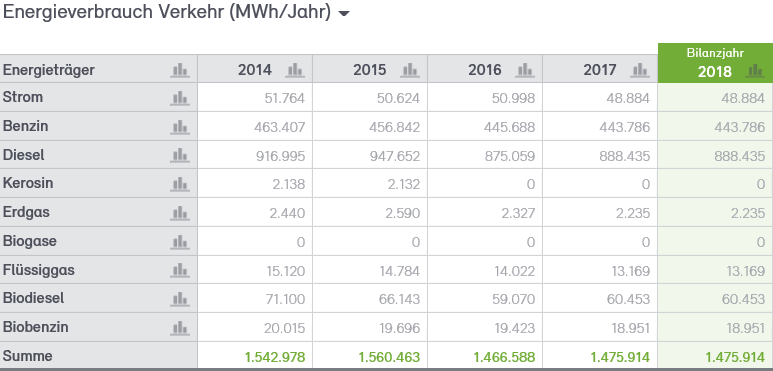This screenshot has height=371, width=773.
Task: Select Erdgas 2016 value 2.327
Action: click(519, 213)
